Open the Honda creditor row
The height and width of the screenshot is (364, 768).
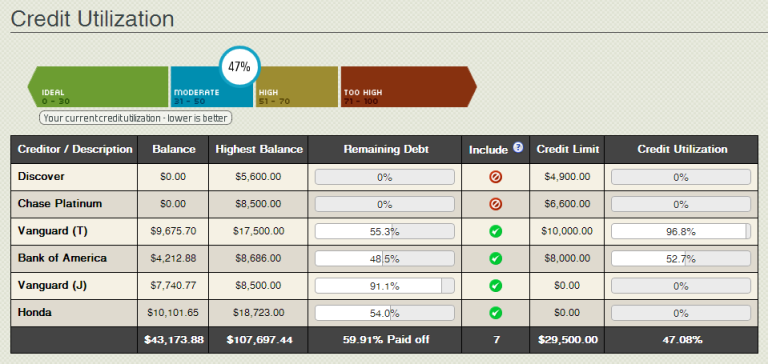(384, 313)
